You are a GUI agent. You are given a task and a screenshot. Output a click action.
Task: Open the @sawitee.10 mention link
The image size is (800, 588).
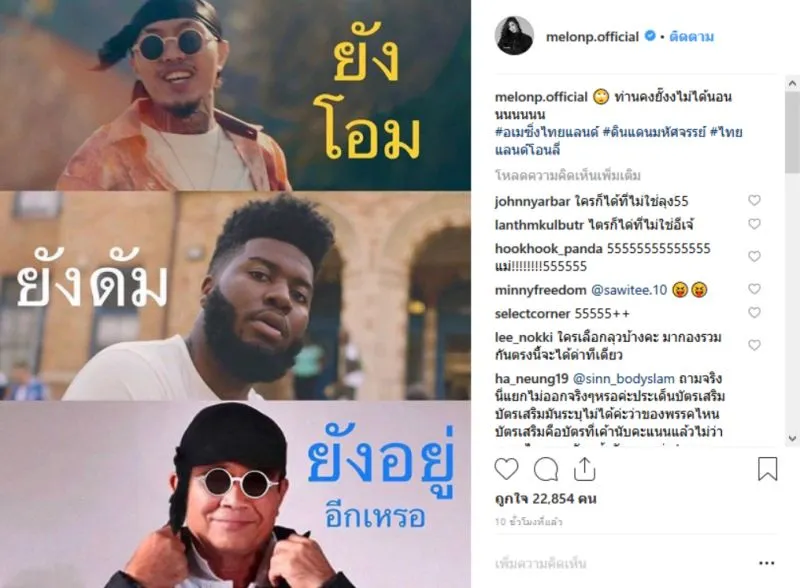click(629, 290)
